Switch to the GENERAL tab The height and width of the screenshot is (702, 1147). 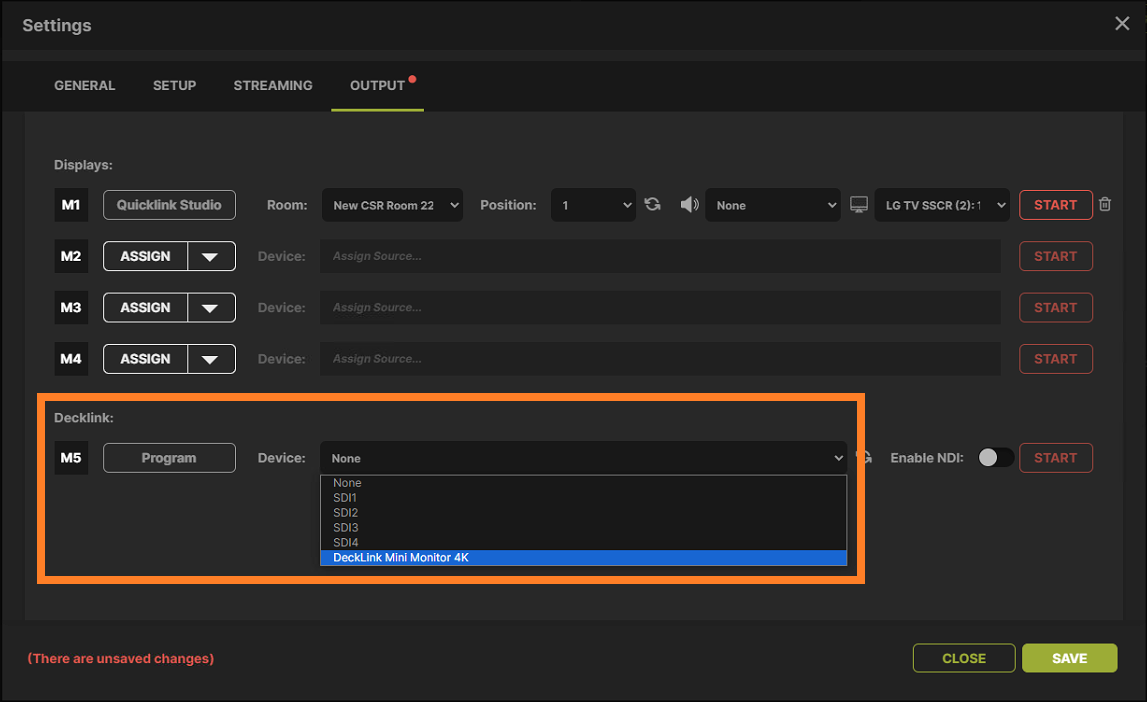pos(84,85)
